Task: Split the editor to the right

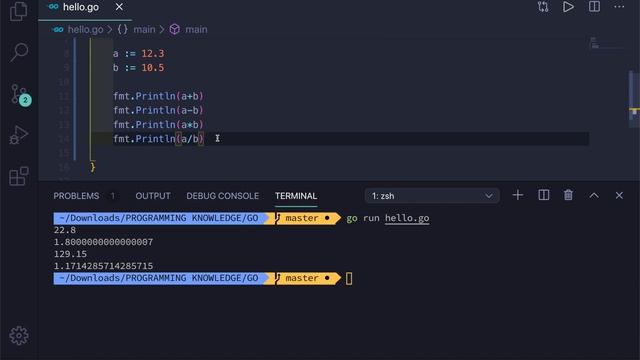Action: pyautogui.click(x=594, y=7)
